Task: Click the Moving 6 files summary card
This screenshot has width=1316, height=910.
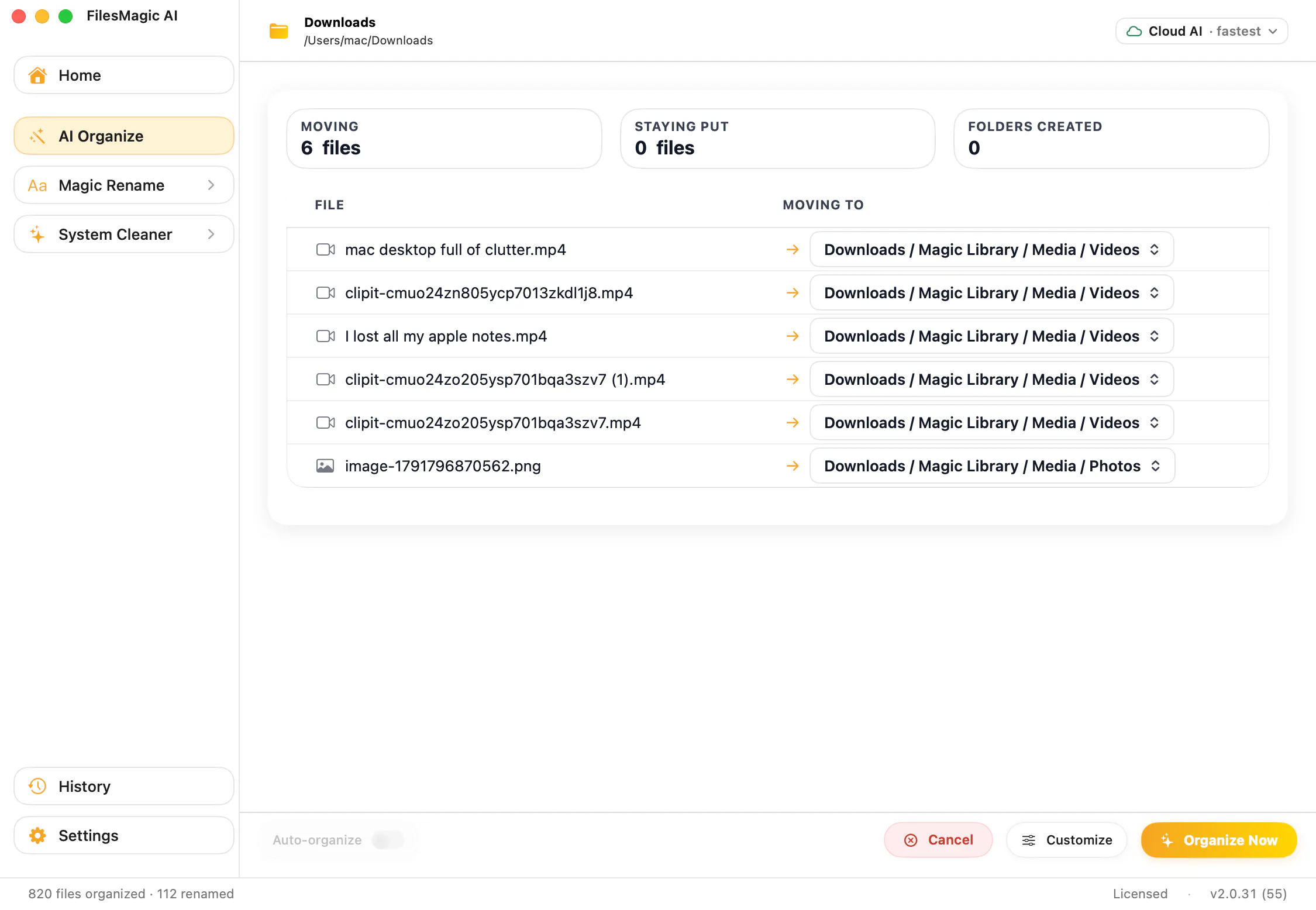Action: tap(445, 139)
